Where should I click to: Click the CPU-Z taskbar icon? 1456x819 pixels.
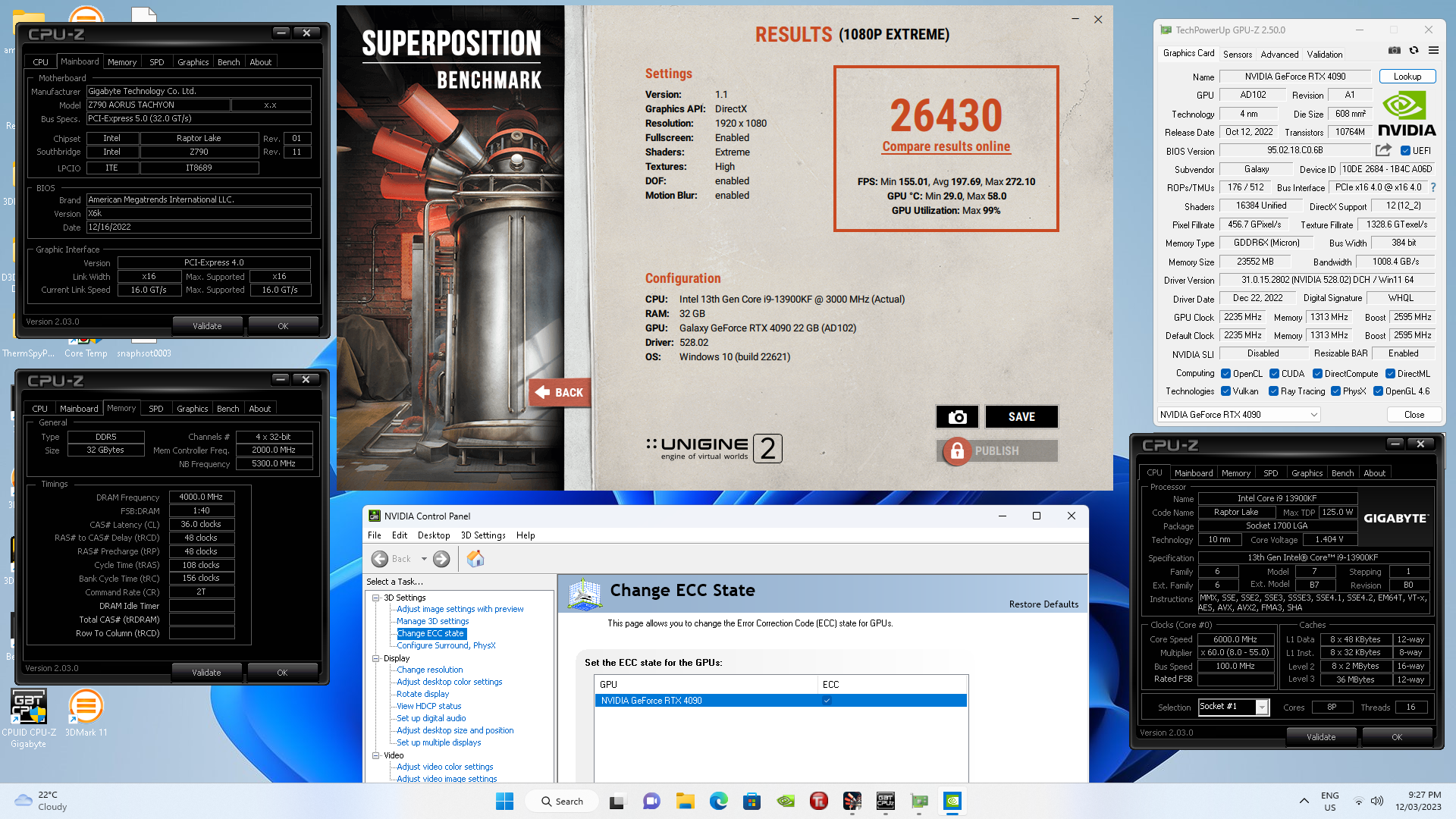(885, 801)
